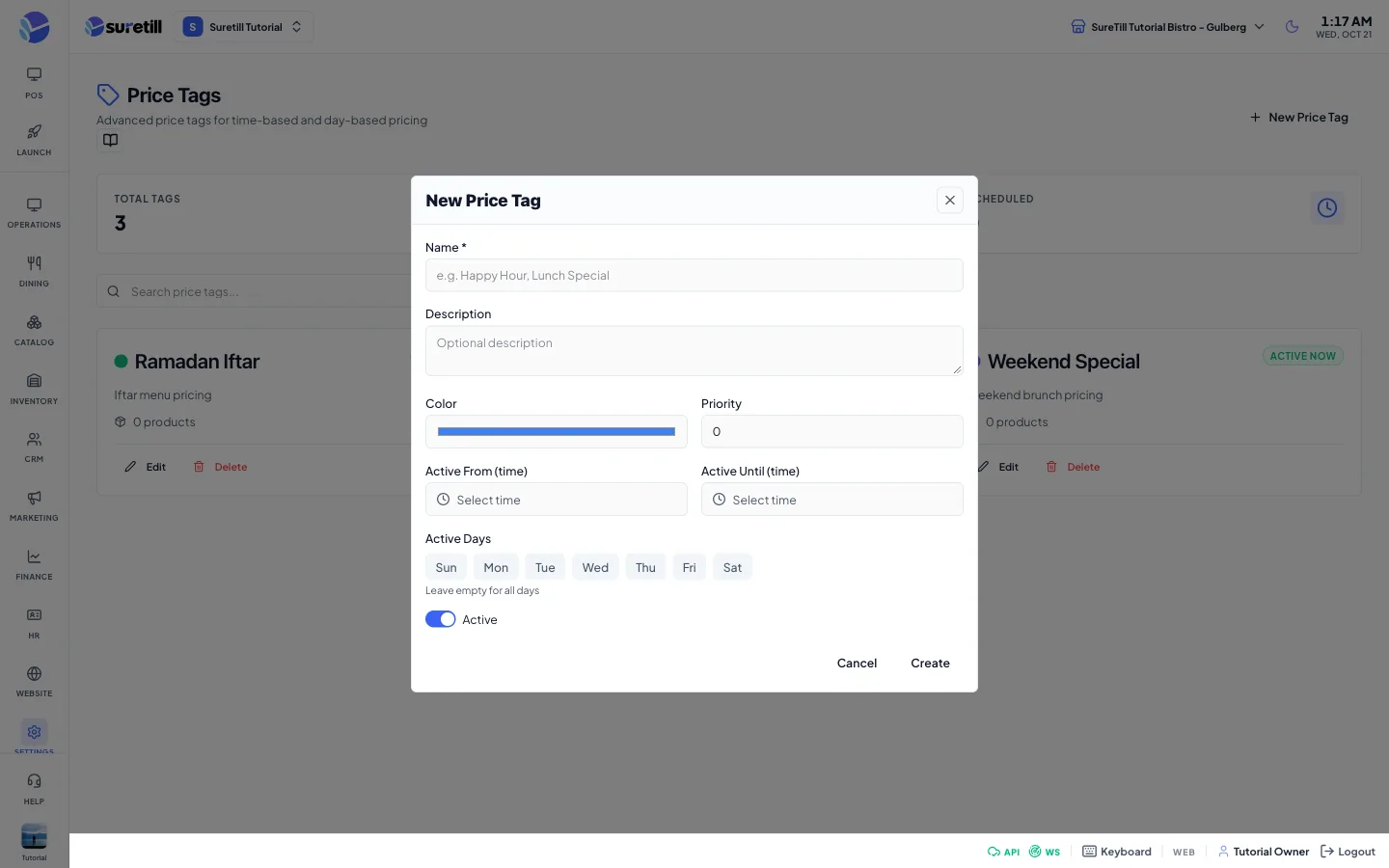
Task: Open the Launch rocket icon
Action: tap(34, 140)
